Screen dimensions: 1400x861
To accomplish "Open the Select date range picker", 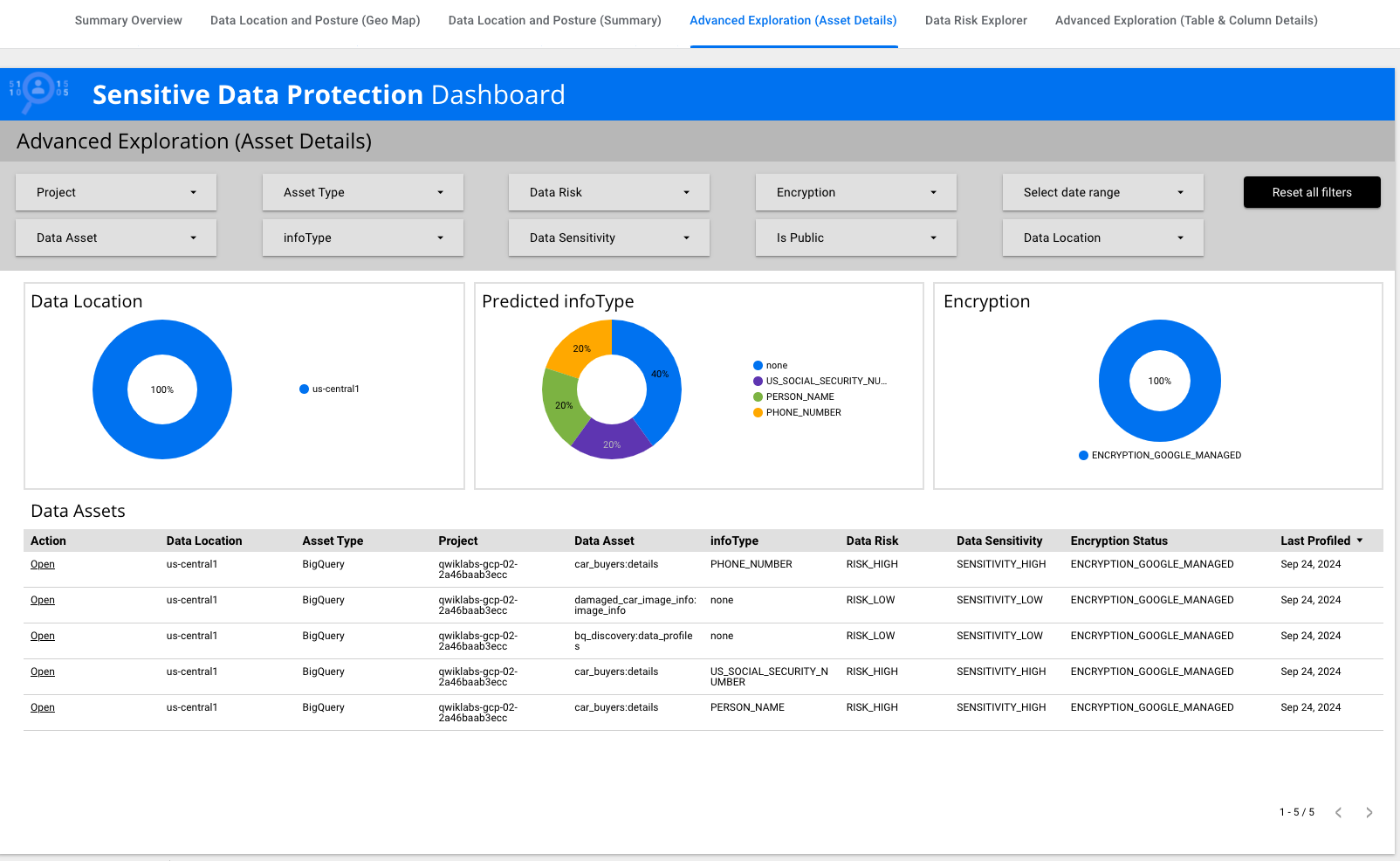I will 1103,192.
